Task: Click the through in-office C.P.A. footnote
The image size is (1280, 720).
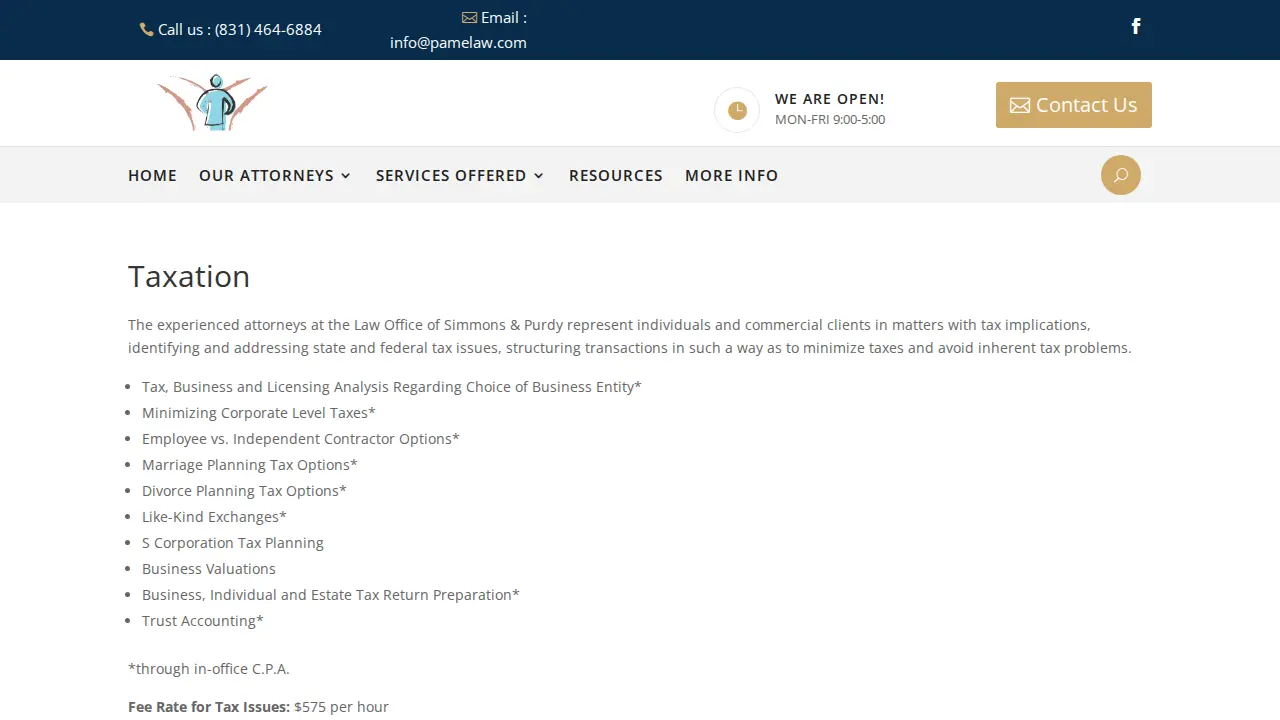Action: click(x=209, y=669)
